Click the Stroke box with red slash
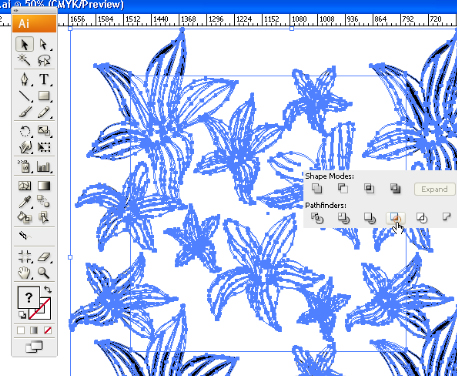The height and width of the screenshot is (376, 457). (45, 313)
